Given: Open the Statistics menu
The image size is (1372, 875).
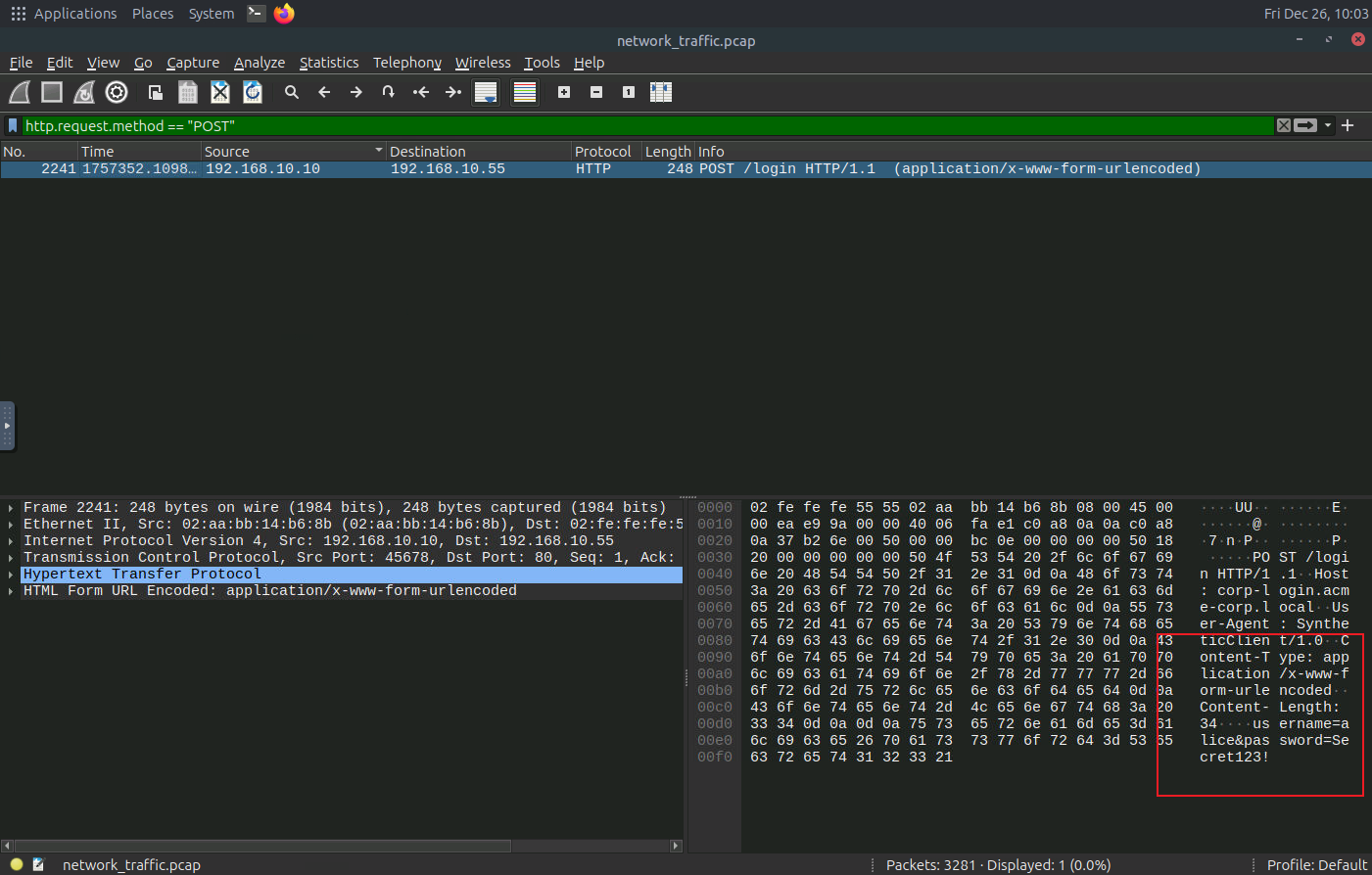Looking at the screenshot, I should tap(329, 63).
